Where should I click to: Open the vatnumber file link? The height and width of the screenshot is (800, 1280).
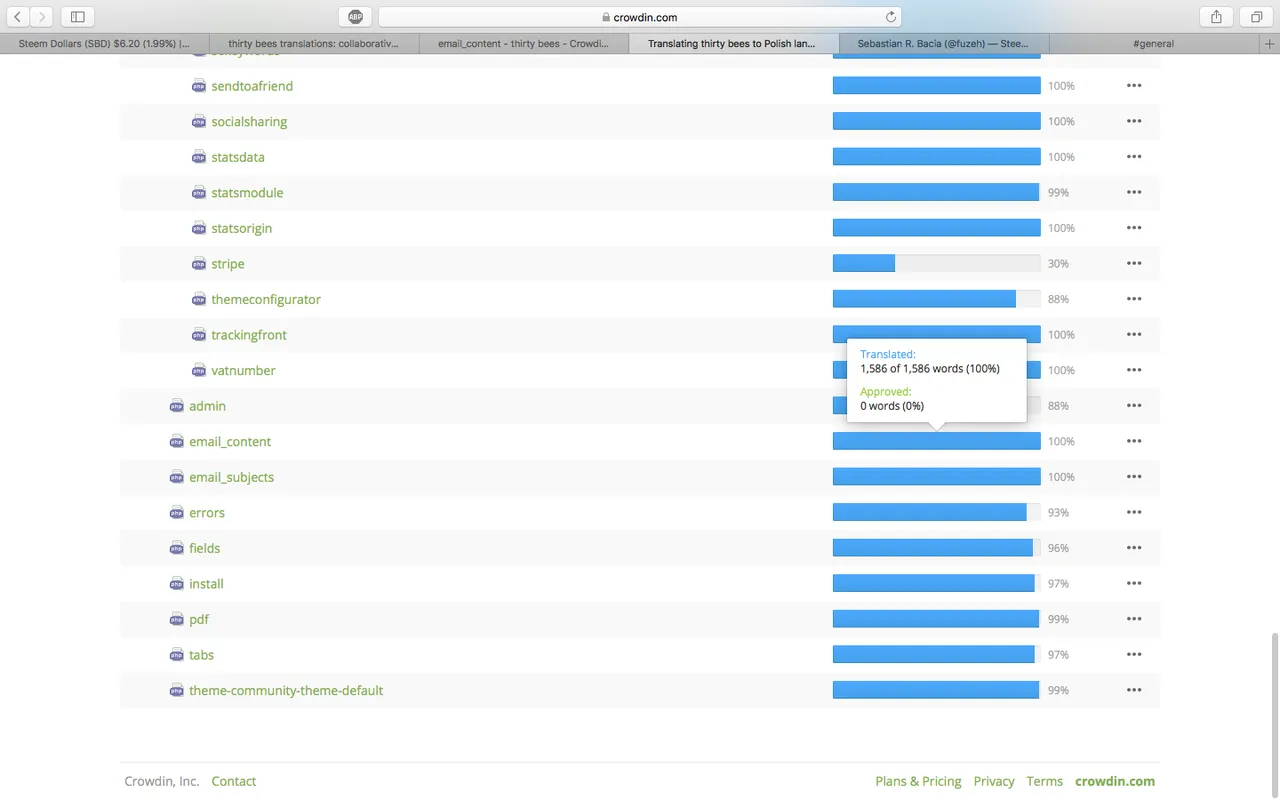pyautogui.click(x=243, y=370)
